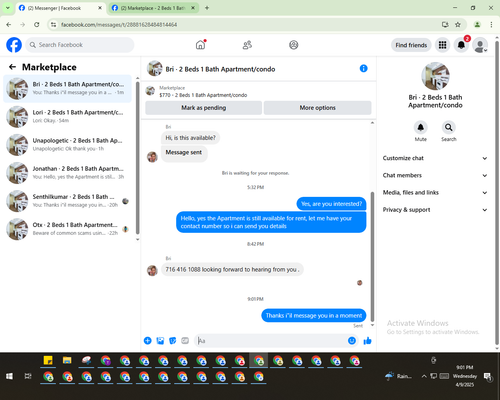Open Bri conversation in the list
500x400 pixels.
68,88
